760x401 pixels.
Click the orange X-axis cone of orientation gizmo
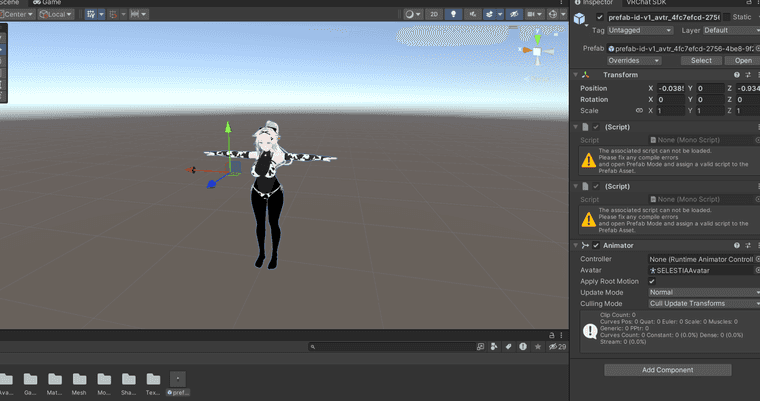(526, 50)
